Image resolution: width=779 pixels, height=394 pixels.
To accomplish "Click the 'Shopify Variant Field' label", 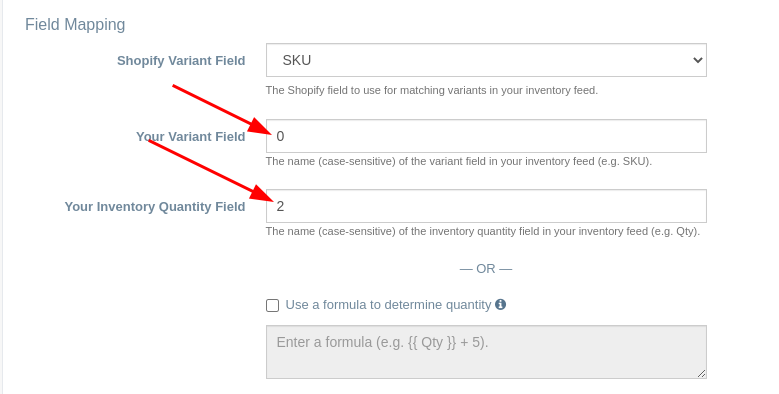I will (181, 61).
